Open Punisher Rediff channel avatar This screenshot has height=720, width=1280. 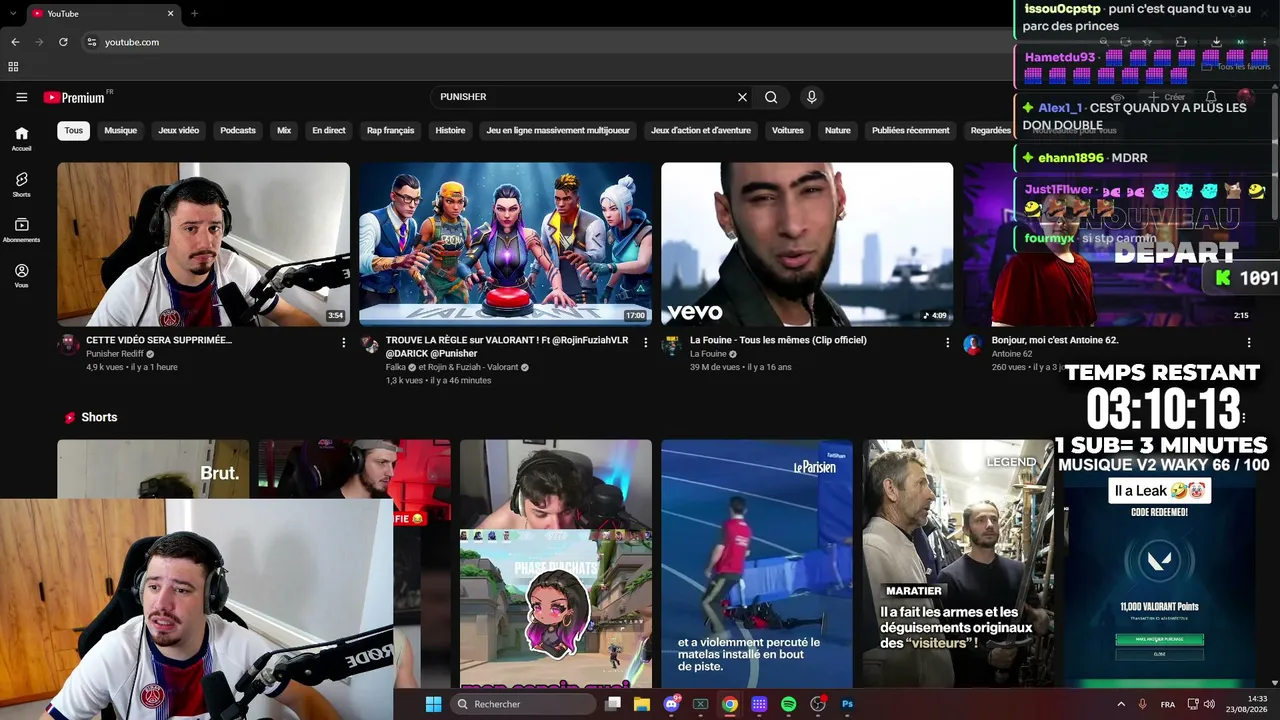point(68,345)
